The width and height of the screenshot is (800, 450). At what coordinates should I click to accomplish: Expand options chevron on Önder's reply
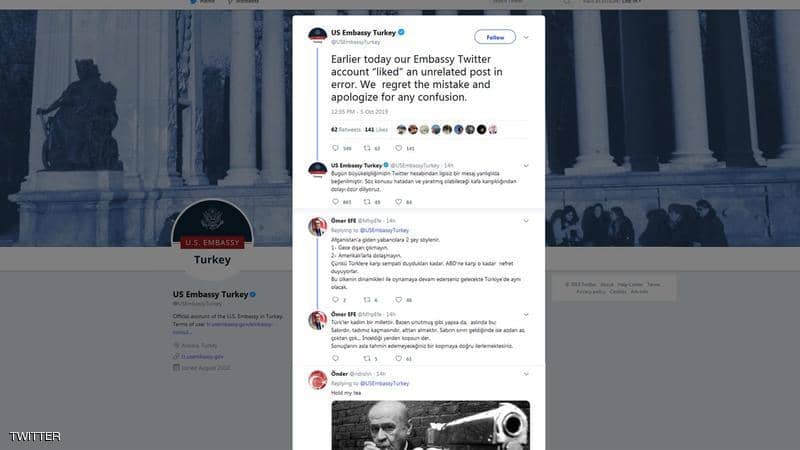526,374
